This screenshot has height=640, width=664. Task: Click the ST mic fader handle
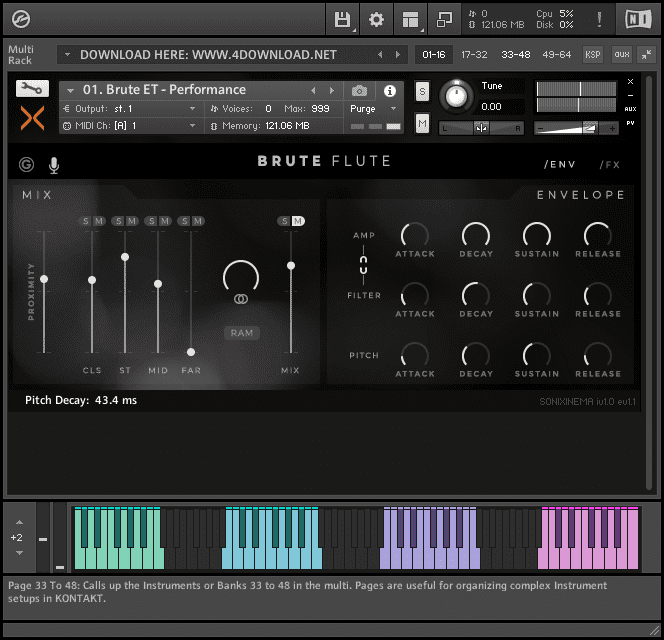(125, 257)
